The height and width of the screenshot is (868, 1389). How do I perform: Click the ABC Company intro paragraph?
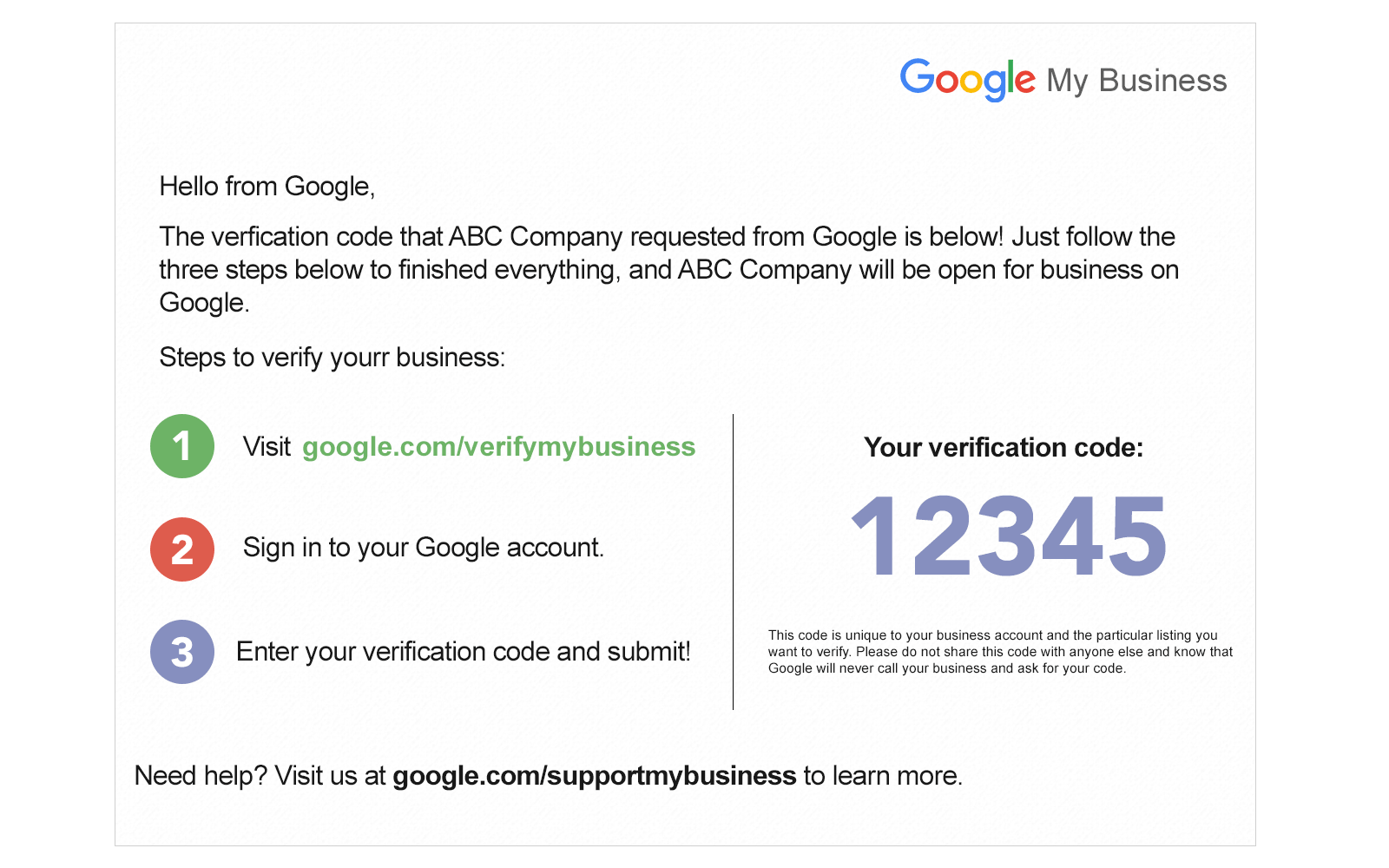(x=669, y=269)
